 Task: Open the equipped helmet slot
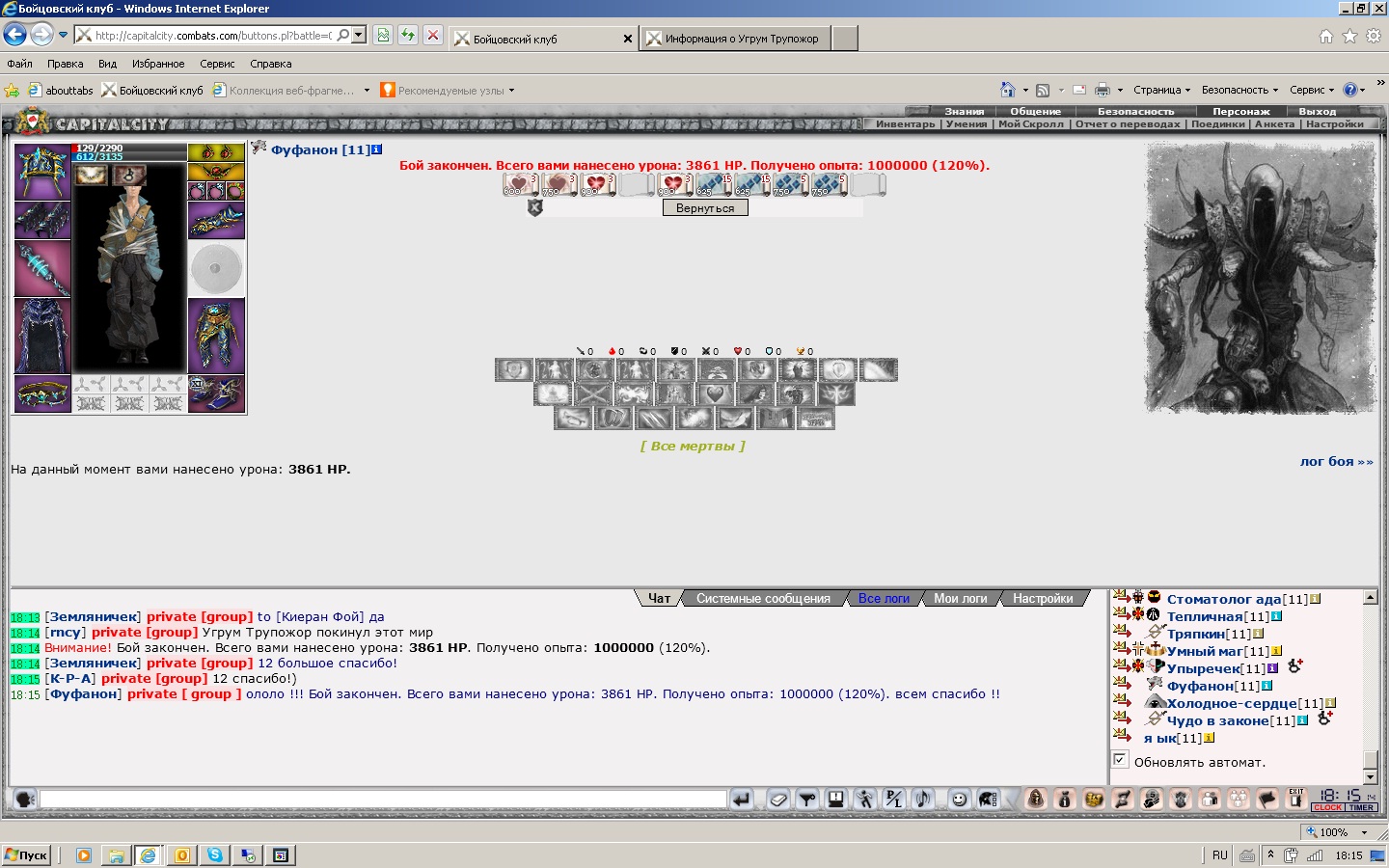point(42,172)
